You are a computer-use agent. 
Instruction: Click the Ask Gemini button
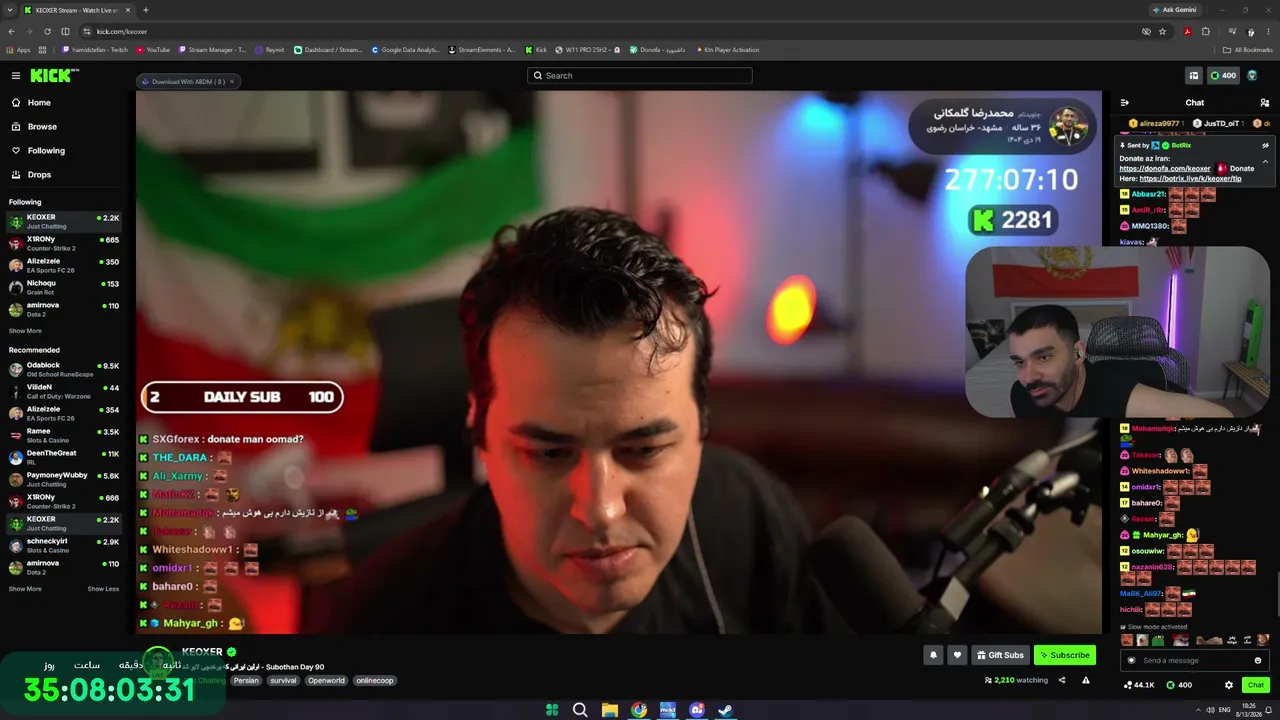pos(1175,10)
